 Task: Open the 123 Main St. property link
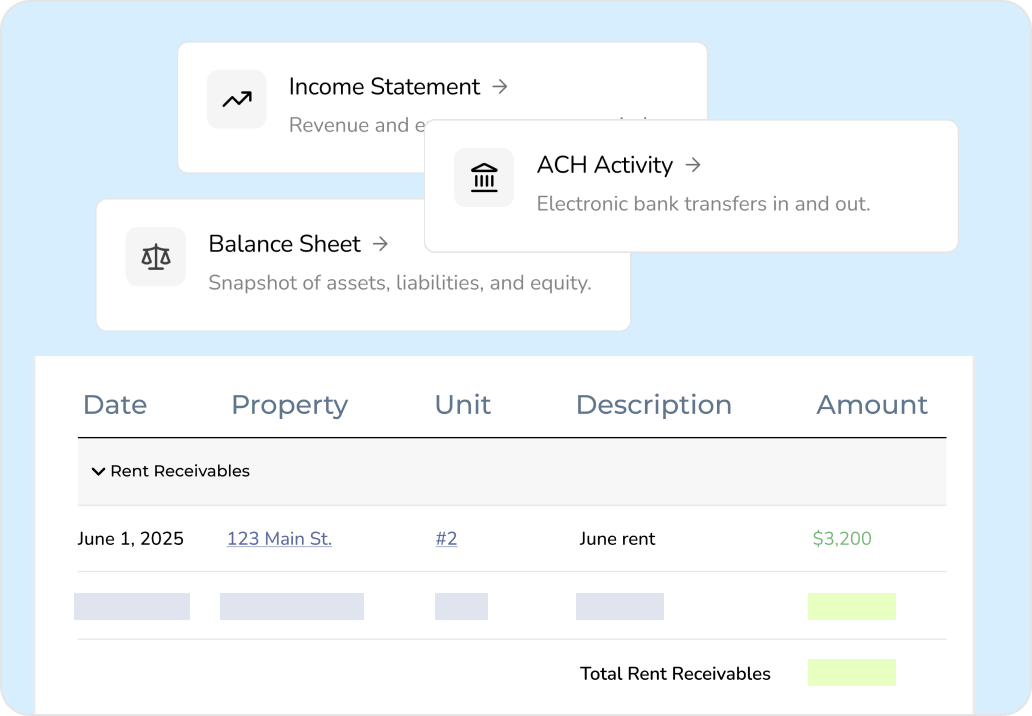279,538
